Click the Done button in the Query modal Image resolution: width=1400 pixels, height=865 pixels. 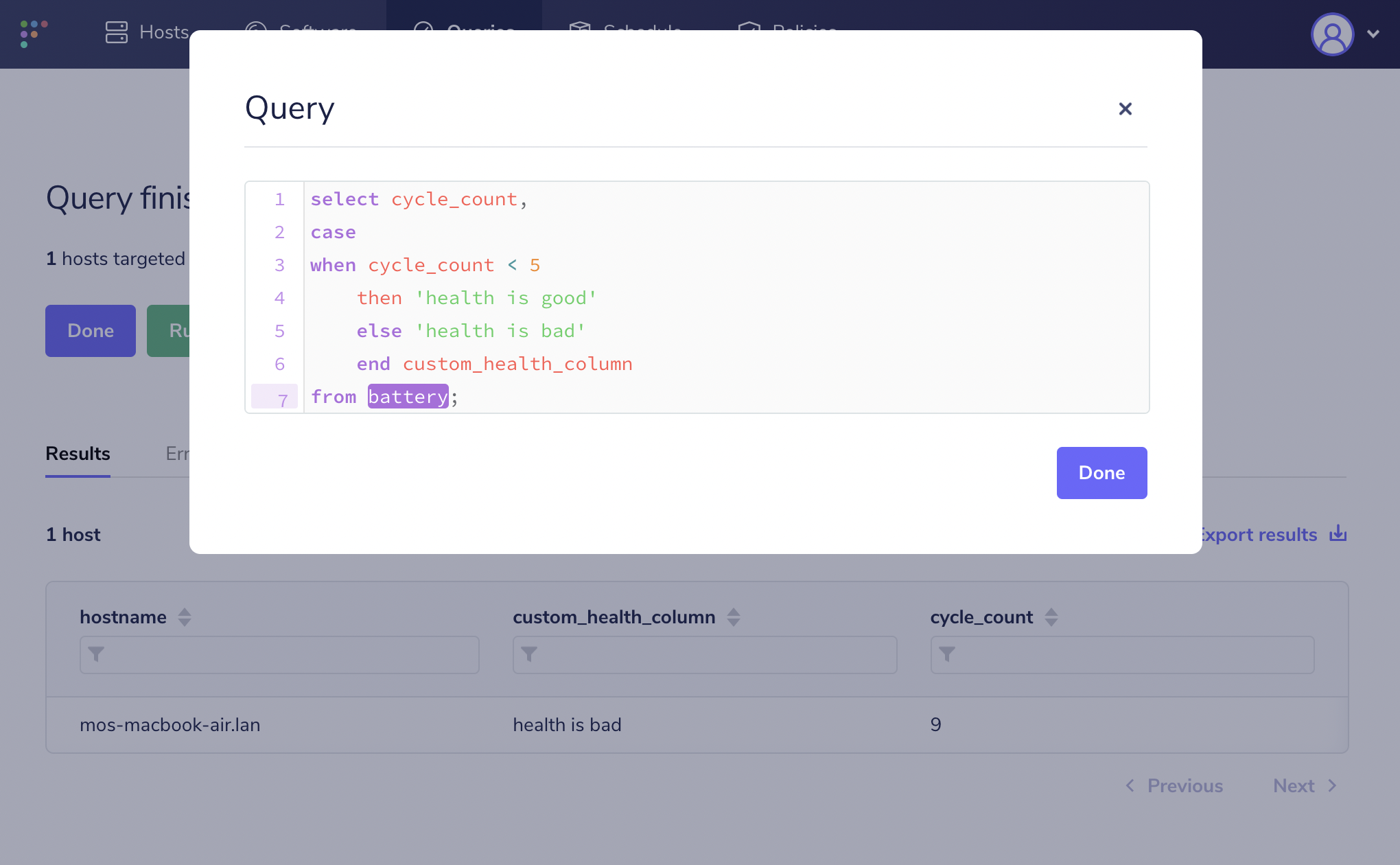pos(1101,473)
